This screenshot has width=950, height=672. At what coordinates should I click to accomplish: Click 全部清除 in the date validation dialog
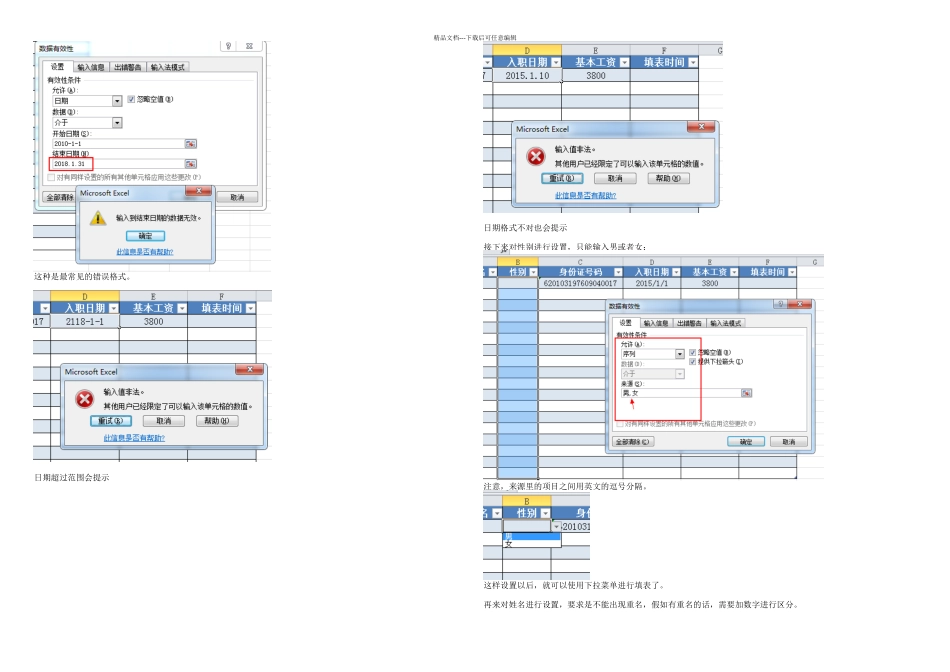point(59,198)
